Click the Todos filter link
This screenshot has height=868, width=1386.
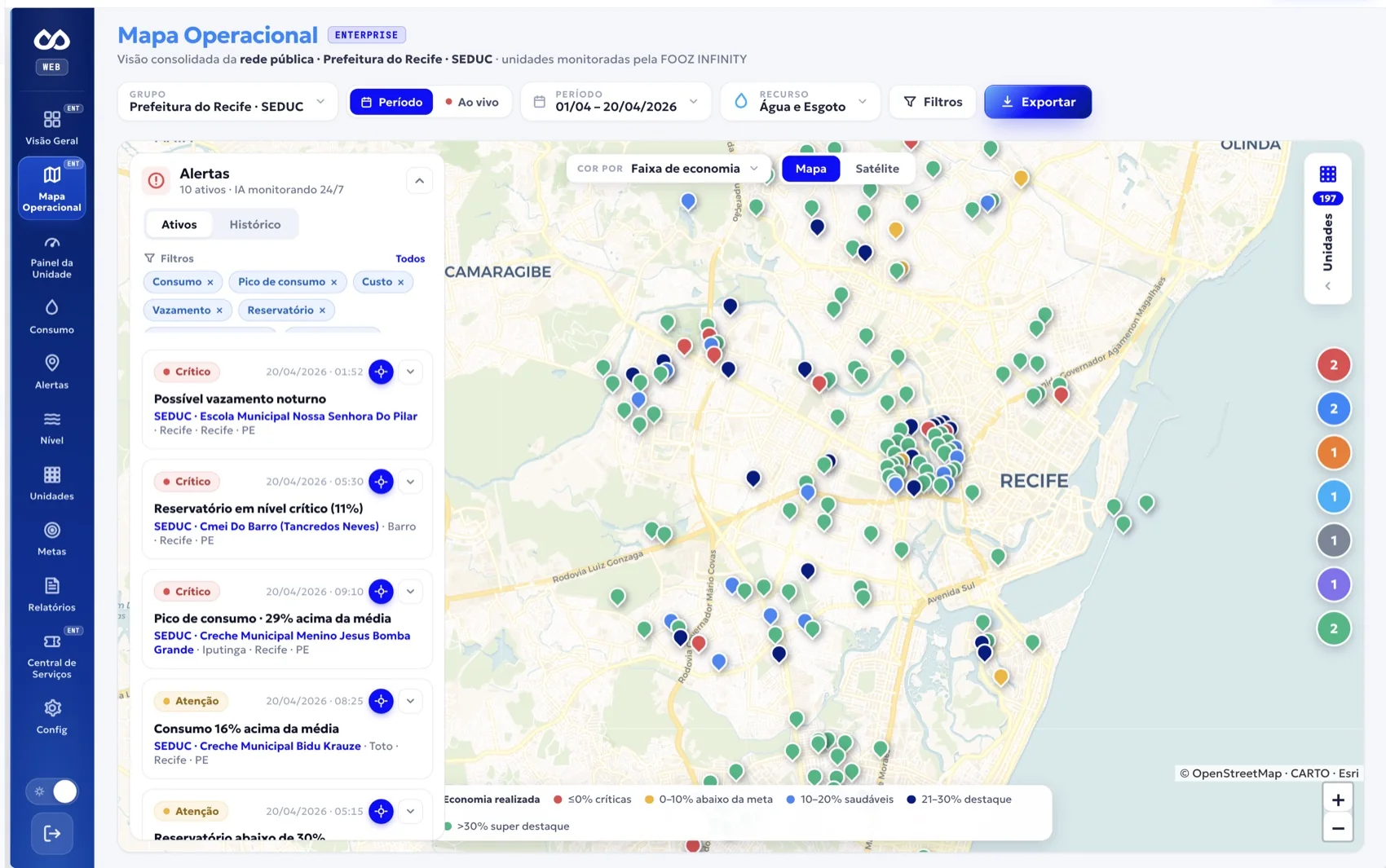pyautogui.click(x=410, y=258)
